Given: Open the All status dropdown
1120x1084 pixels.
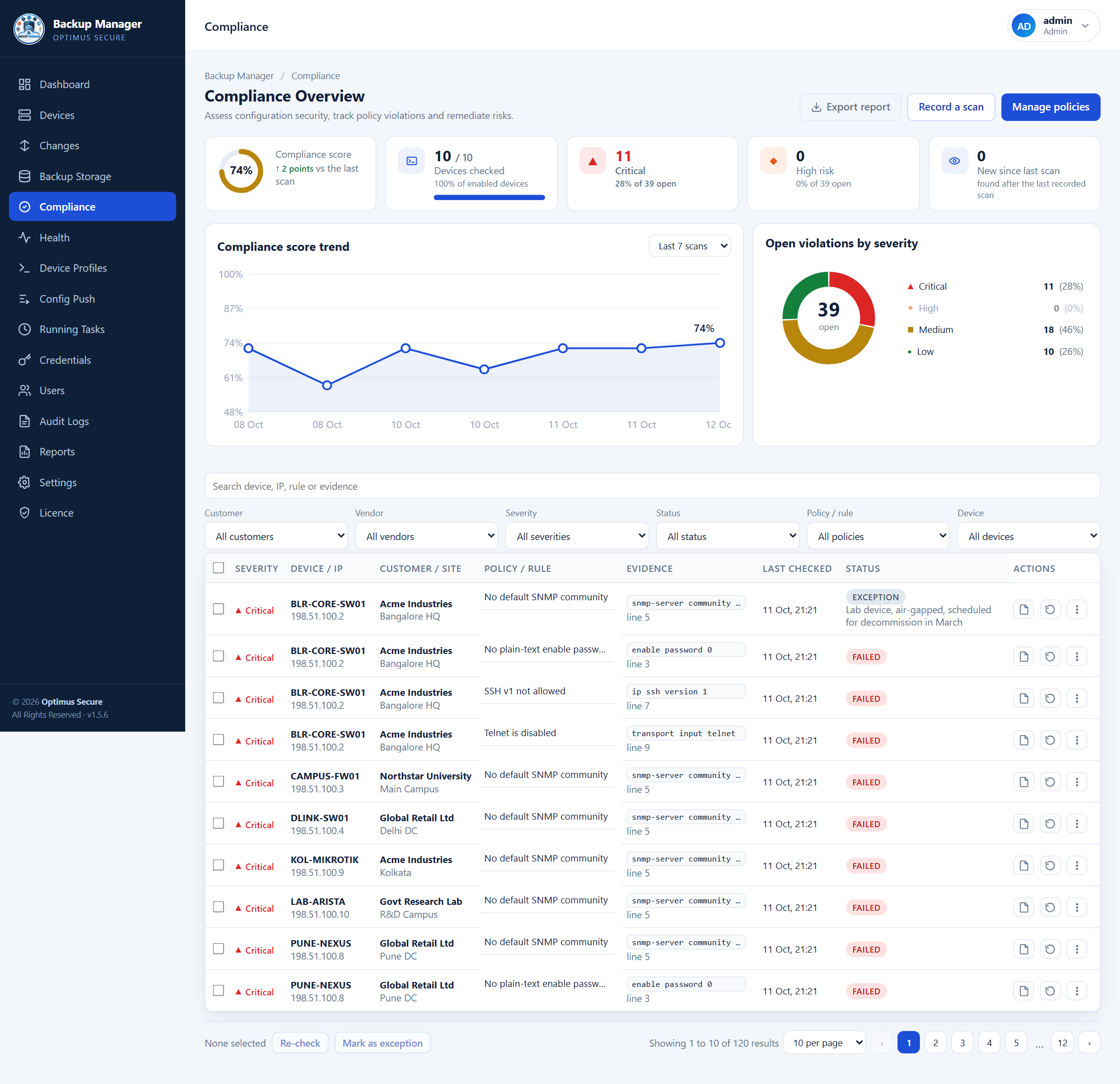Looking at the screenshot, I should pos(728,536).
